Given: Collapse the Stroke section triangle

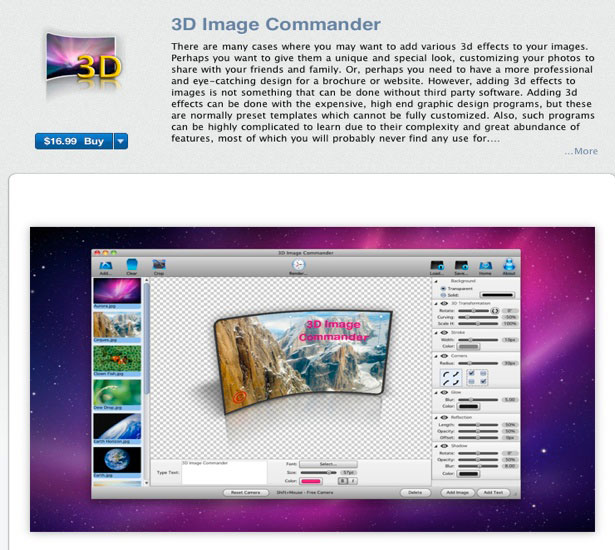Looking at the screenshot, I should [x=436, y=333].
